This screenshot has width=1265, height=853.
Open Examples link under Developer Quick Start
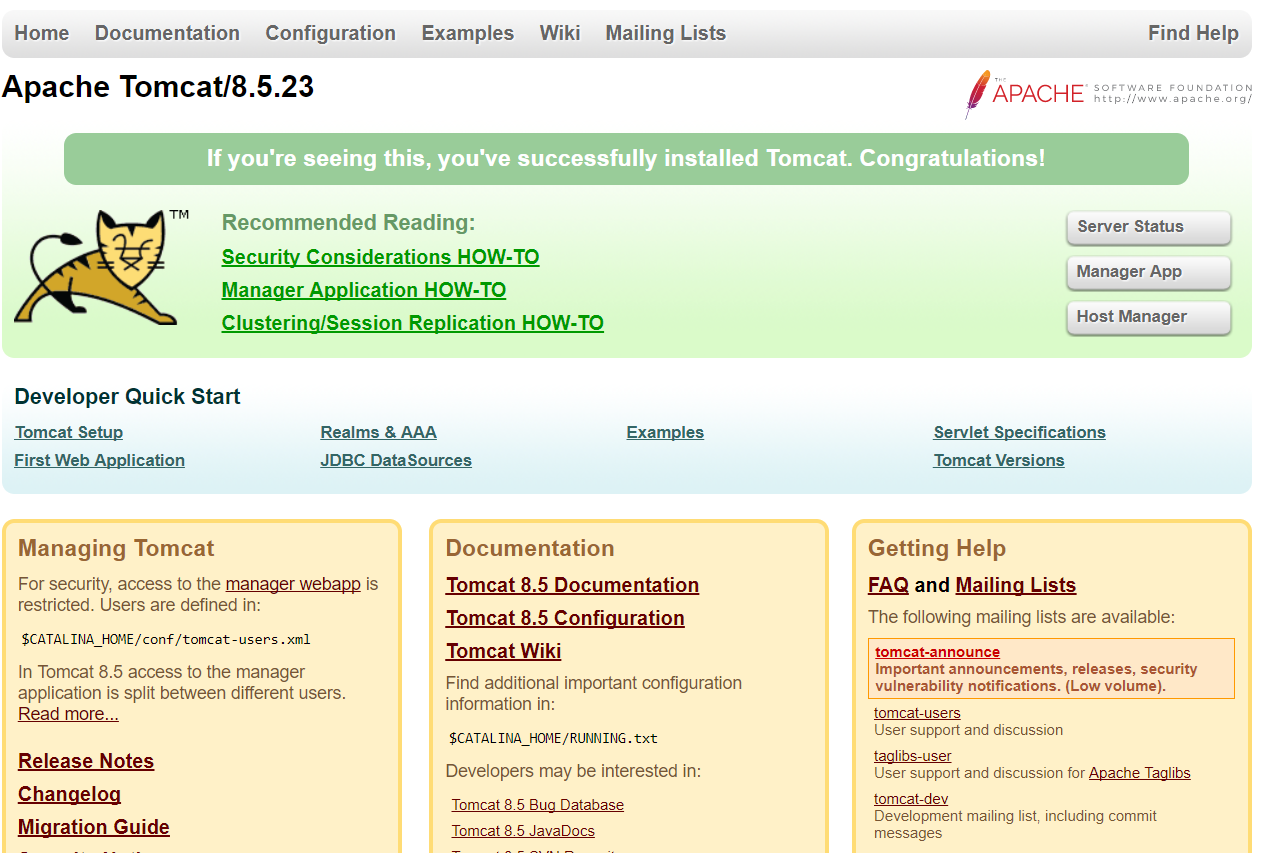point(665,432)
